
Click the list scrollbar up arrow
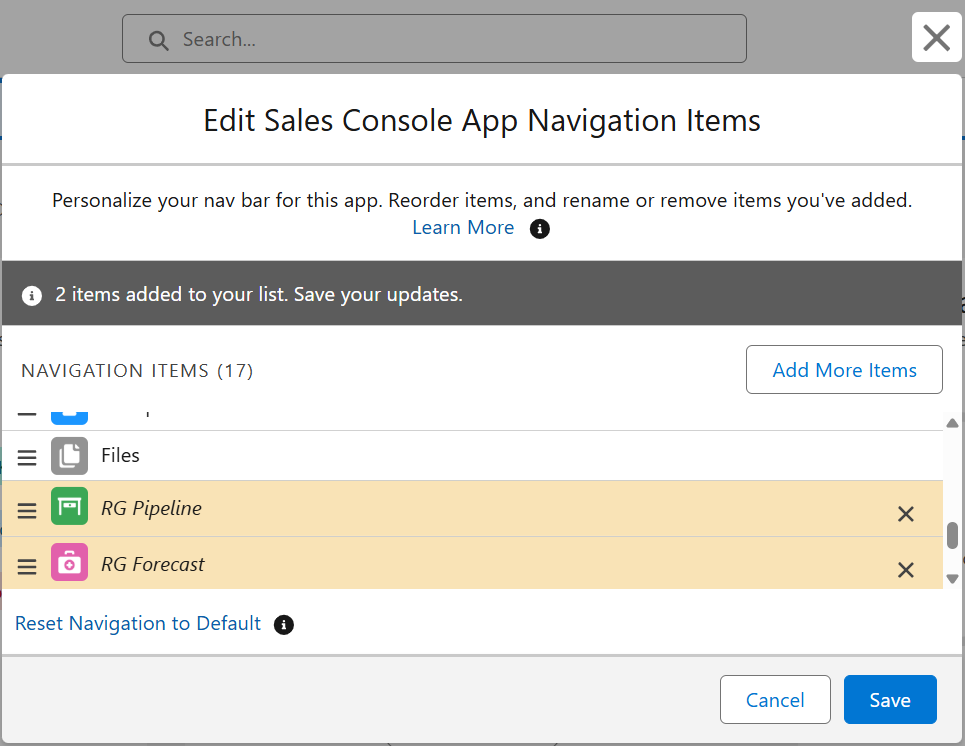952,423
